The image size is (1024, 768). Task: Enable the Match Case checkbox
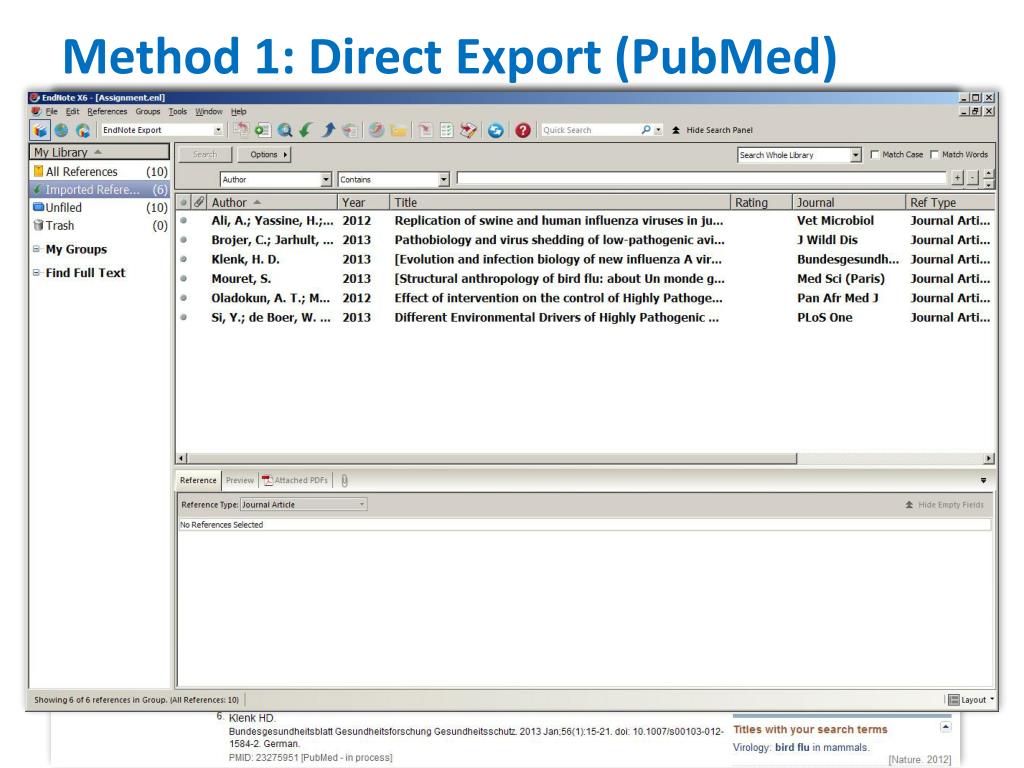click(874, 155)
